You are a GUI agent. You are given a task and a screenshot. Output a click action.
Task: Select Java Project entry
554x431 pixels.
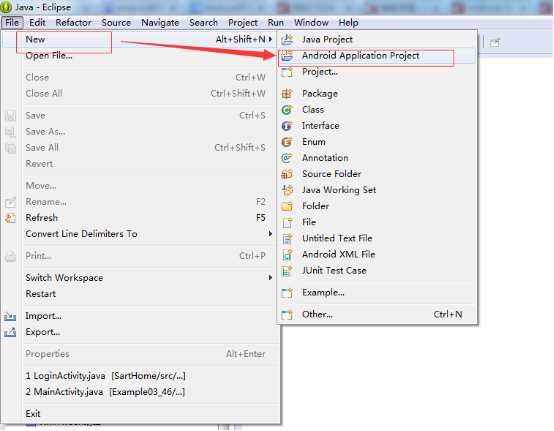click(377, 40)
